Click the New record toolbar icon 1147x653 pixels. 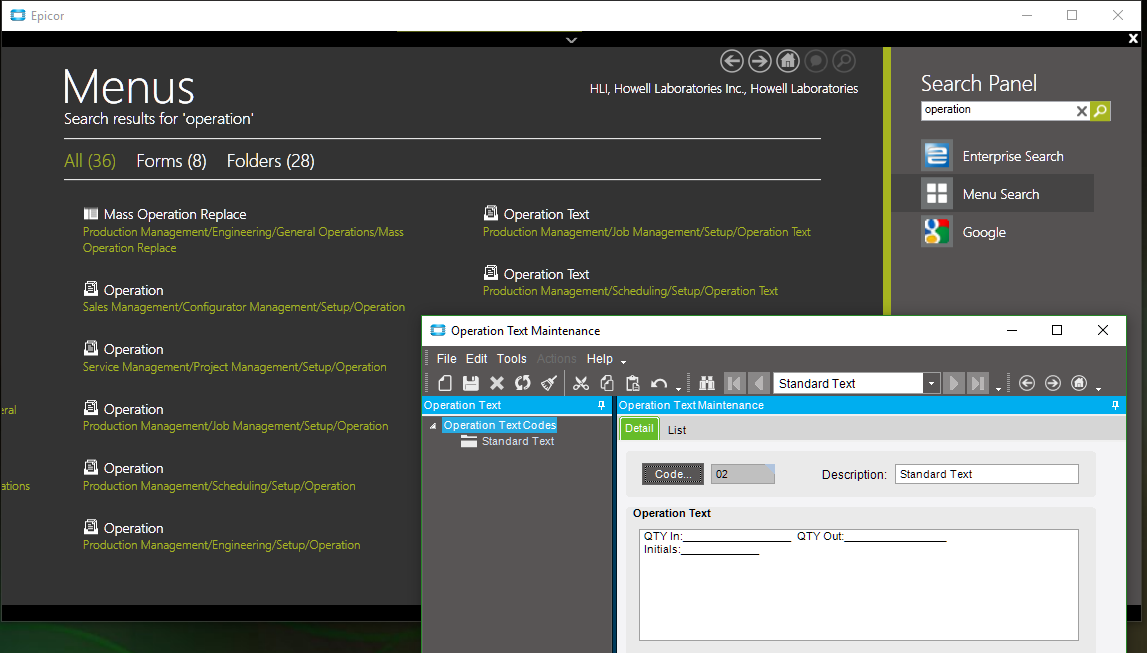click(445, 383)
